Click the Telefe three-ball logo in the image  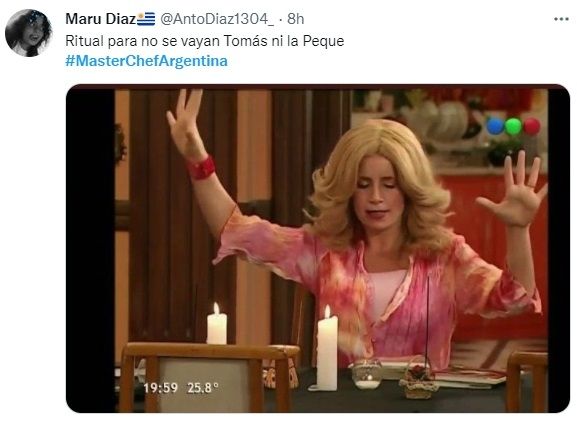click(513, 126)
